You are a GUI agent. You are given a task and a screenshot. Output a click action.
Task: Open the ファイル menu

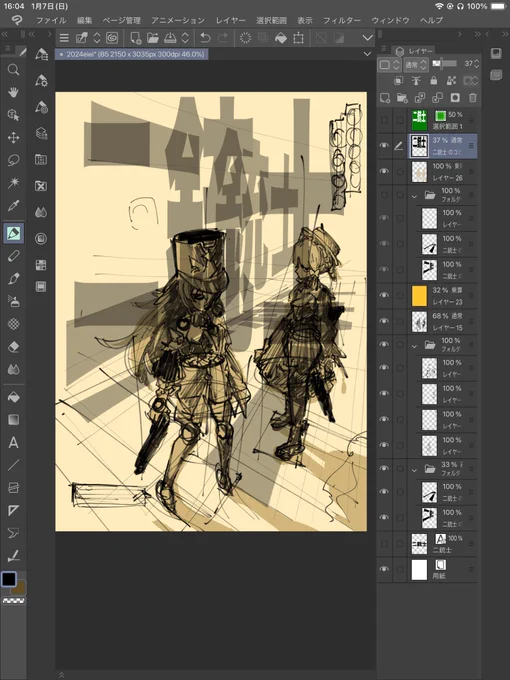51,20
